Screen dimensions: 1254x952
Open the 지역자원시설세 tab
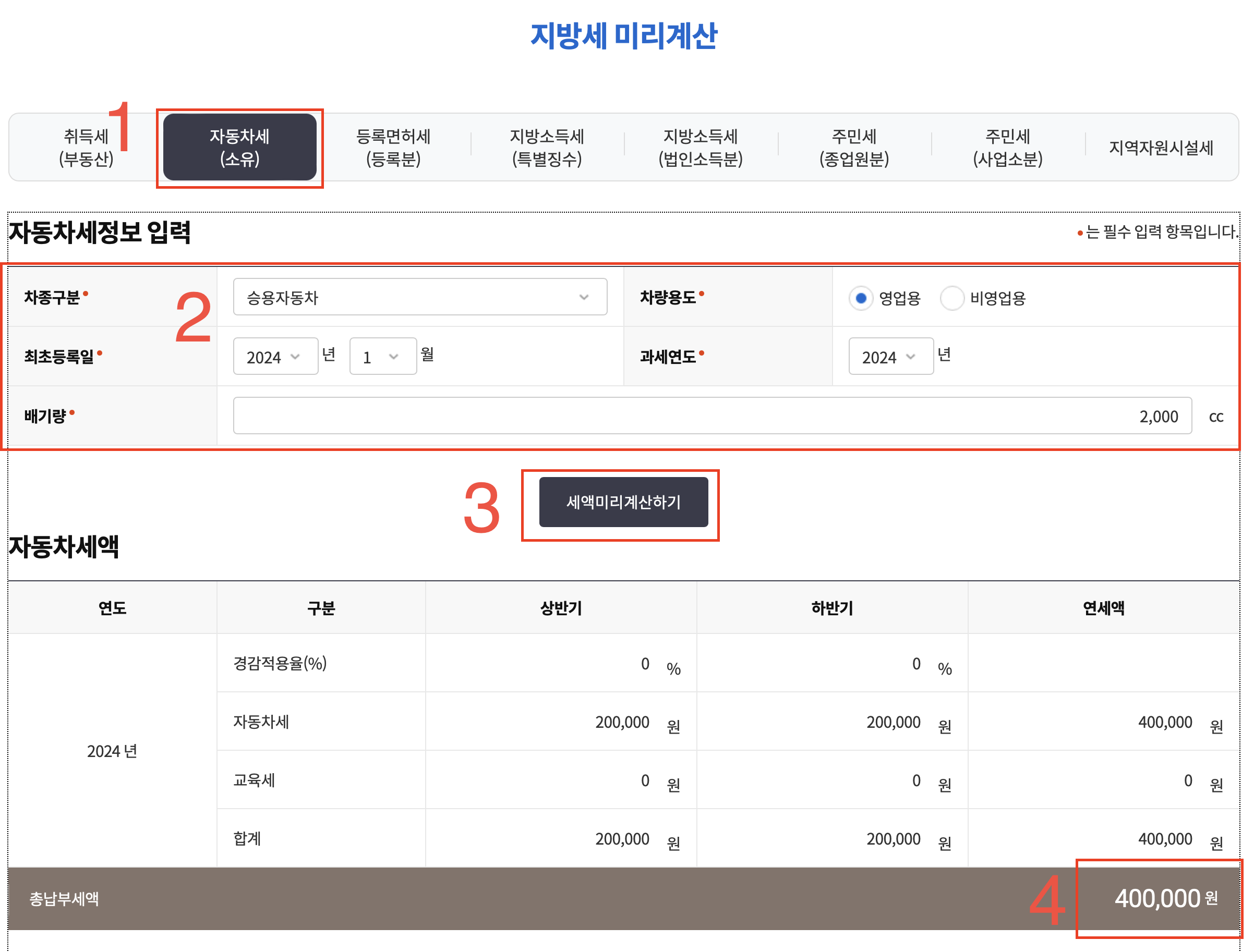pos(1161,148)
